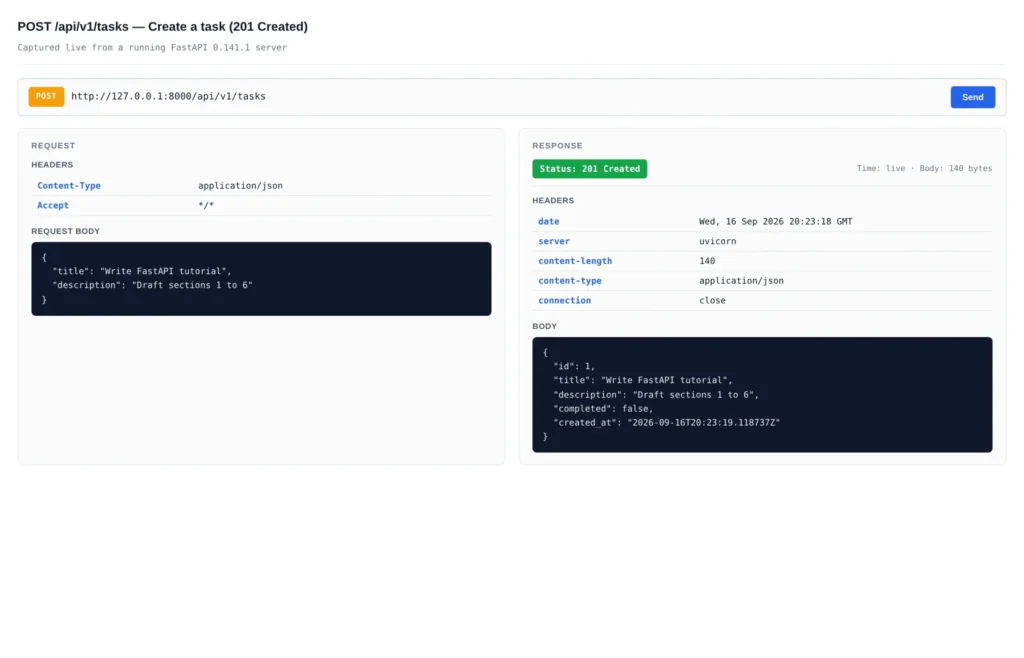Click the blue Send button

(x=972, y=97)
